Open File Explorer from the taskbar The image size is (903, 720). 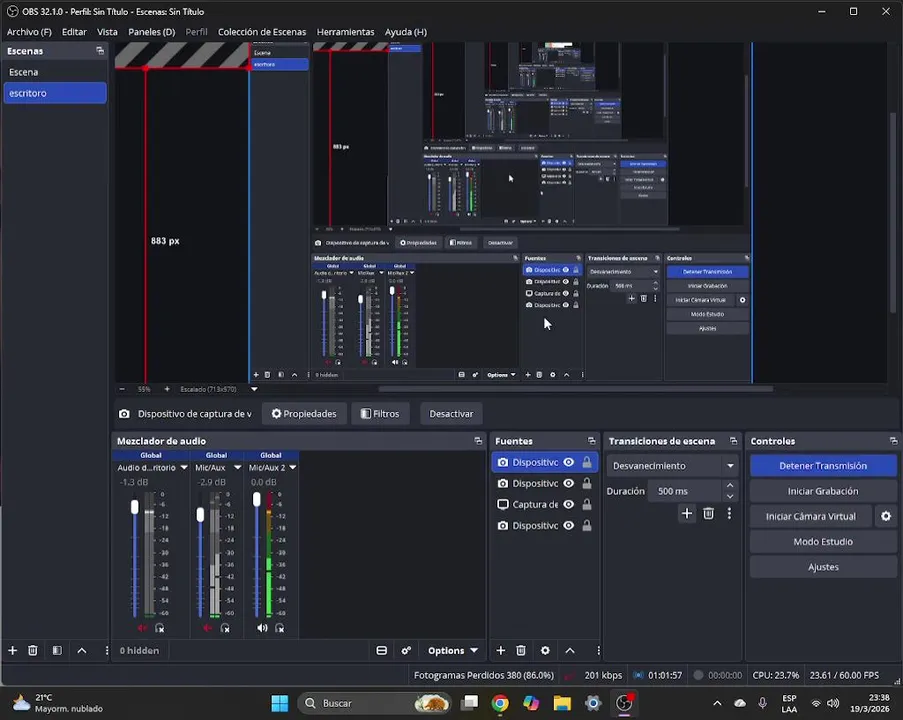pos(562,703)
